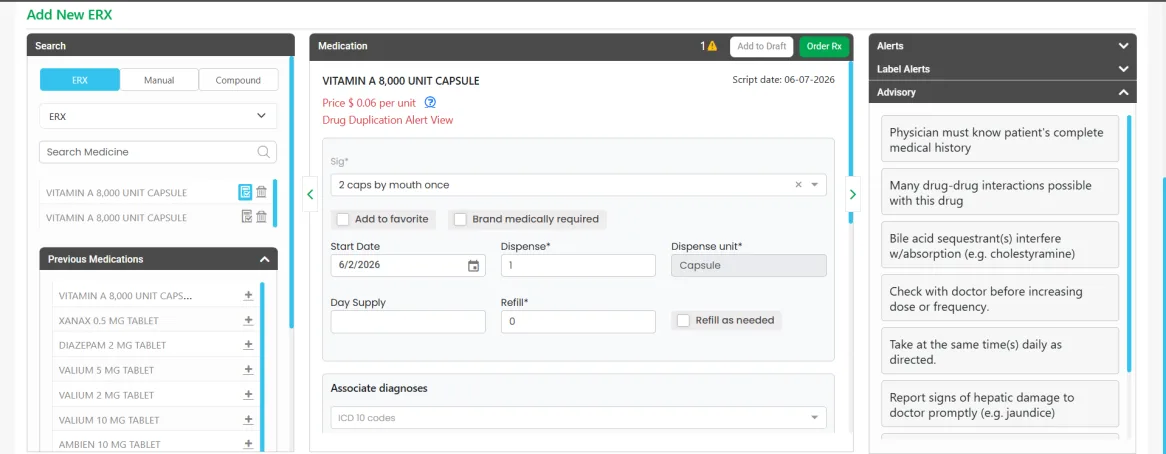1166x454 pixels.
Task: Click 'Bile acid sequestrant(s) interfere' advisory
Action: tap(999, 244)
